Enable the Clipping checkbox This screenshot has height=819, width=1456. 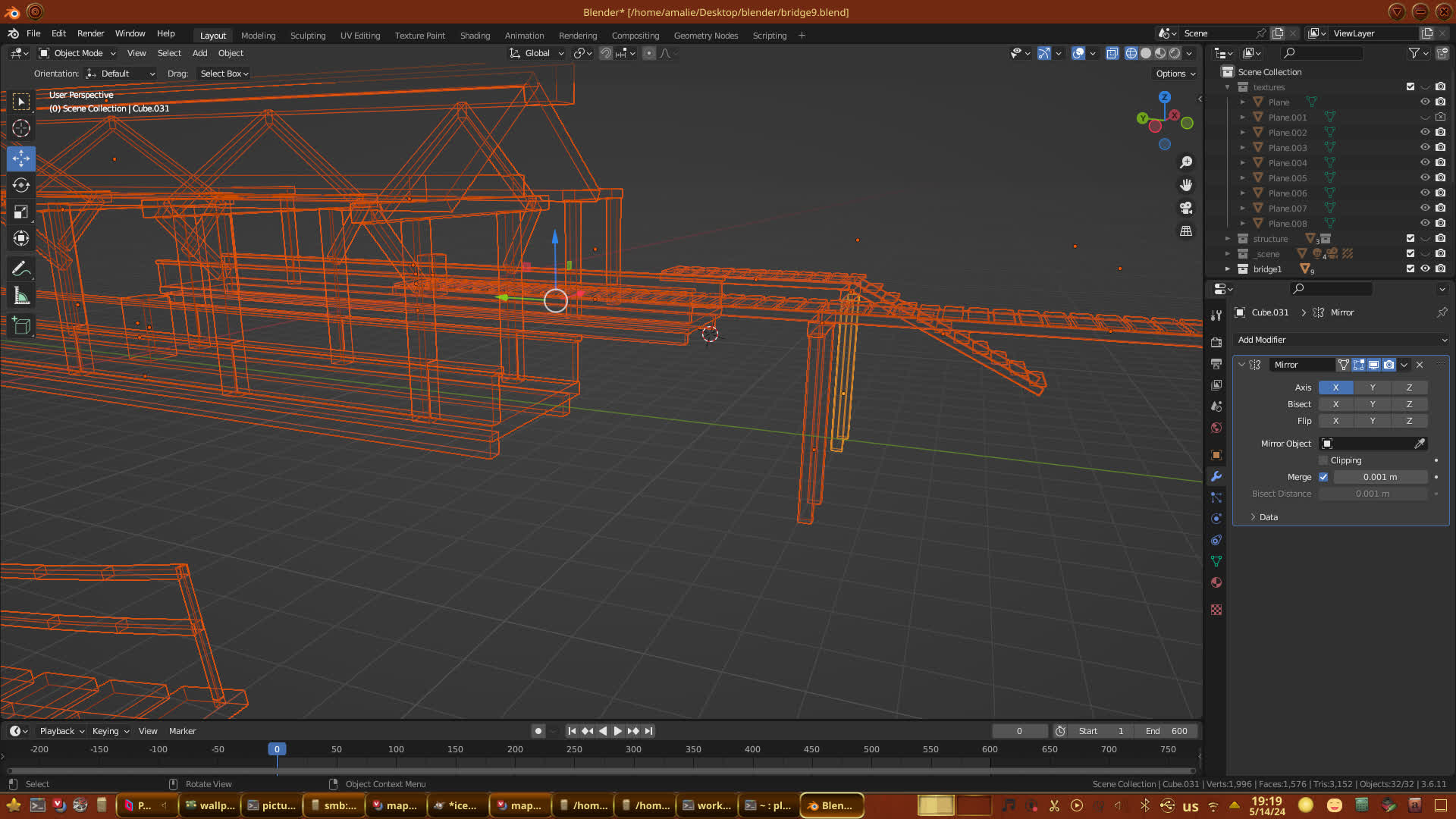[1324, 460]
